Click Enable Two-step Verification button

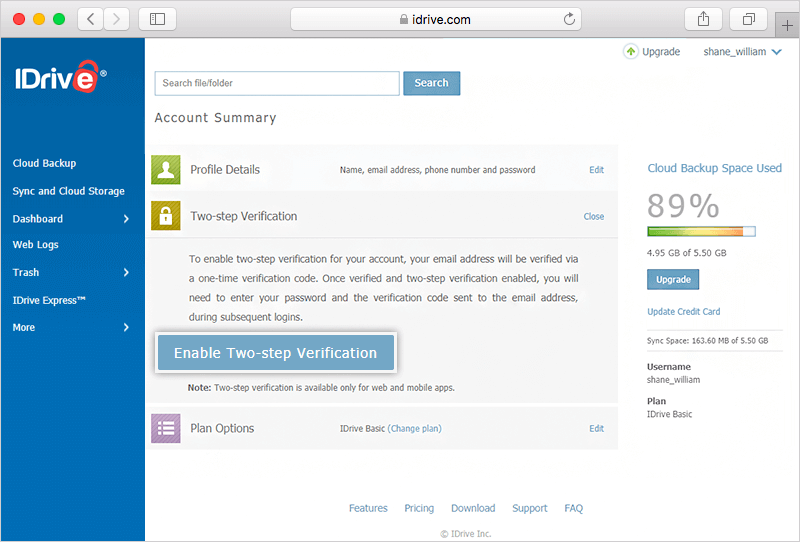[276, 353]
